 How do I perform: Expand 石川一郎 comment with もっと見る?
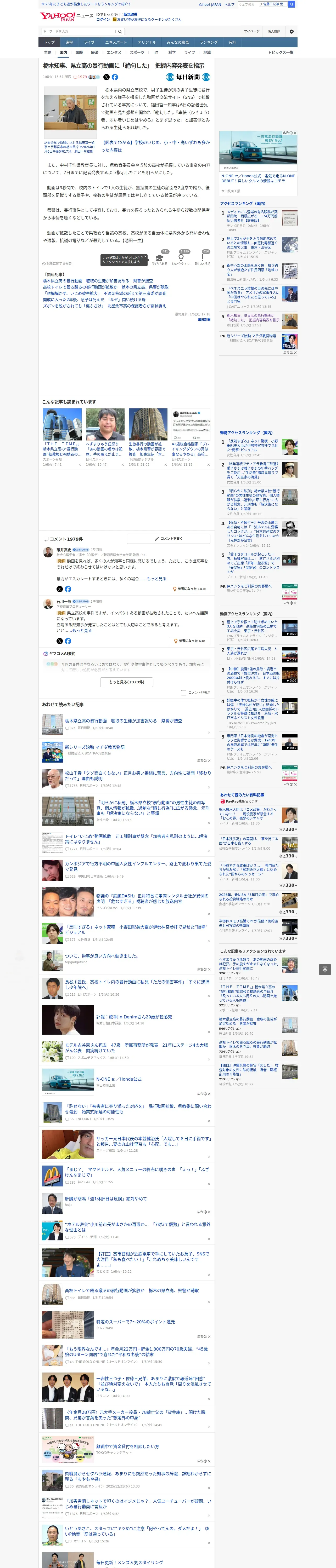(x=82, y=631)
